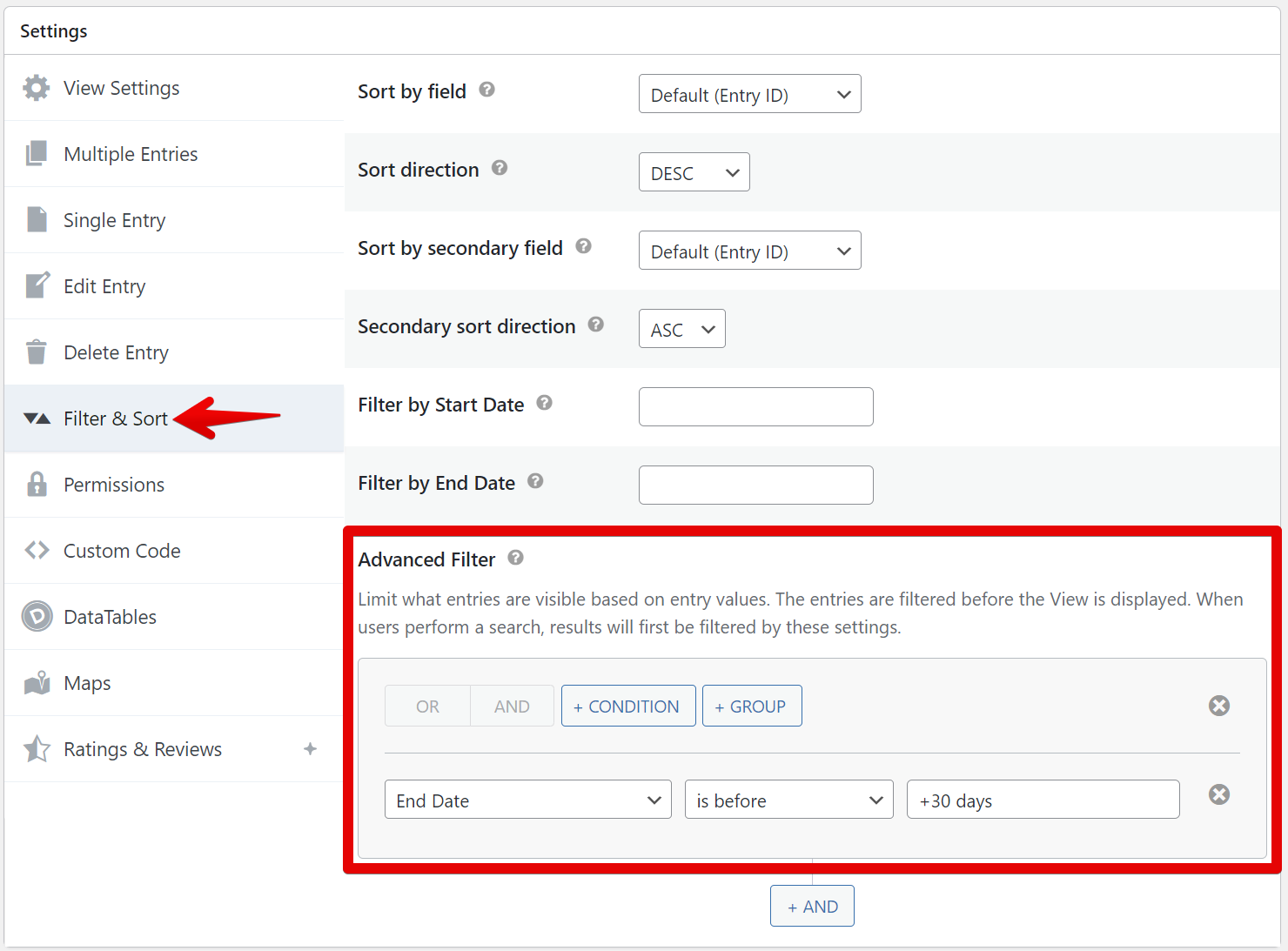Click the Filter by Start Date input field
The height and width of the screenshot is (951, 1288).
pos(755,407)
